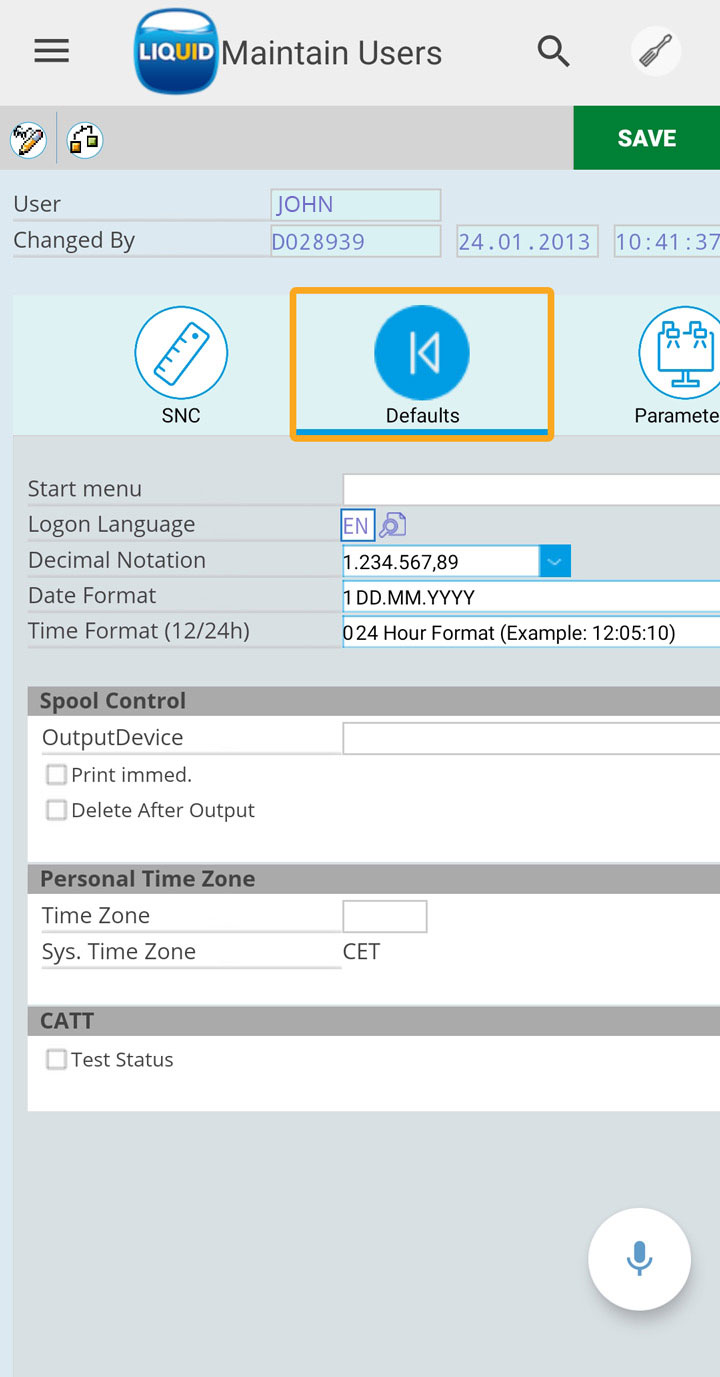Tap the microphone voice input button
This screenshot has height=1377, width=720.
coord(639,1259)
